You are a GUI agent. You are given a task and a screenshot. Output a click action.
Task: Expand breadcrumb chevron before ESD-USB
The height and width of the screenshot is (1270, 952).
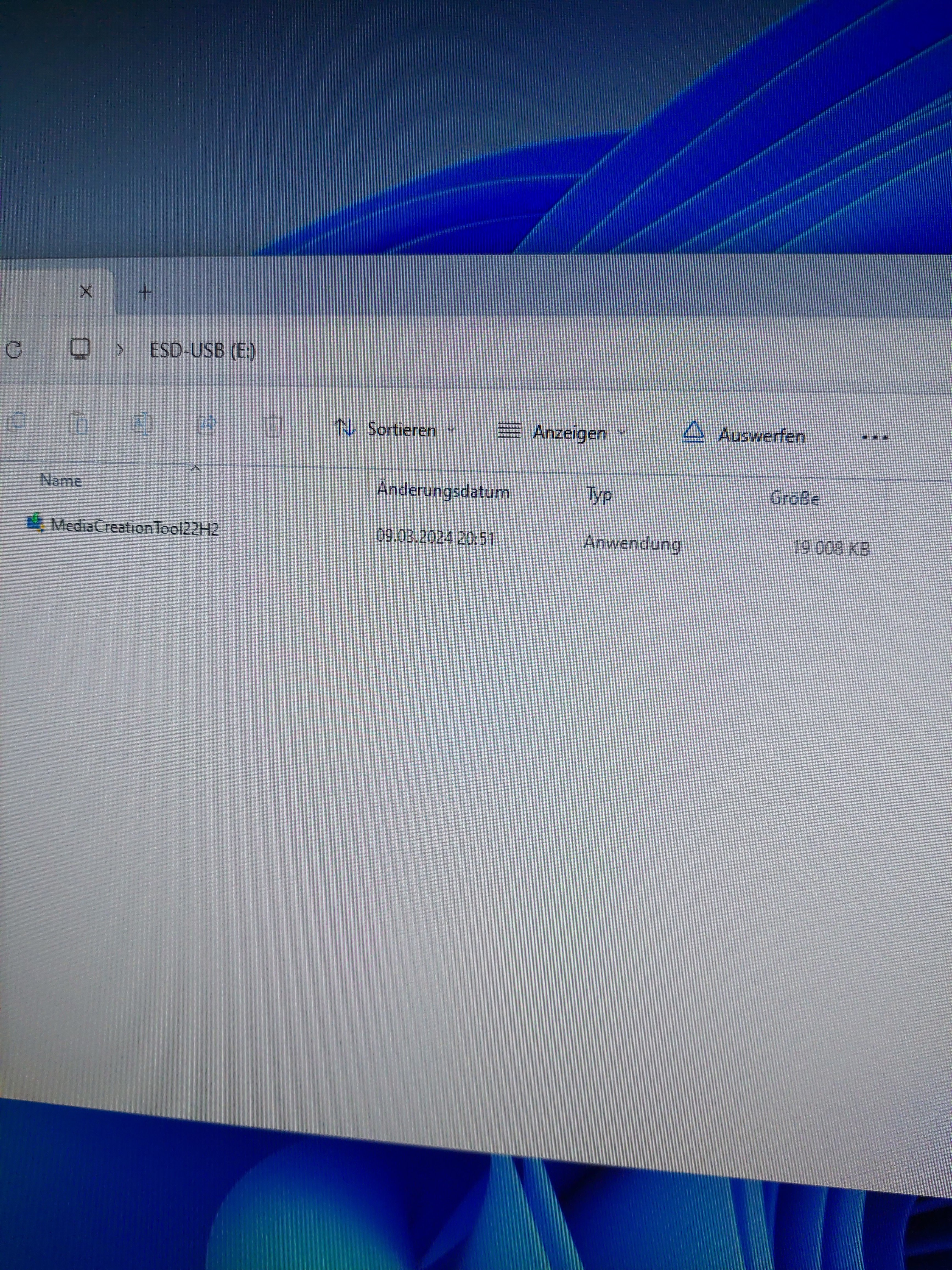[120, 349]
